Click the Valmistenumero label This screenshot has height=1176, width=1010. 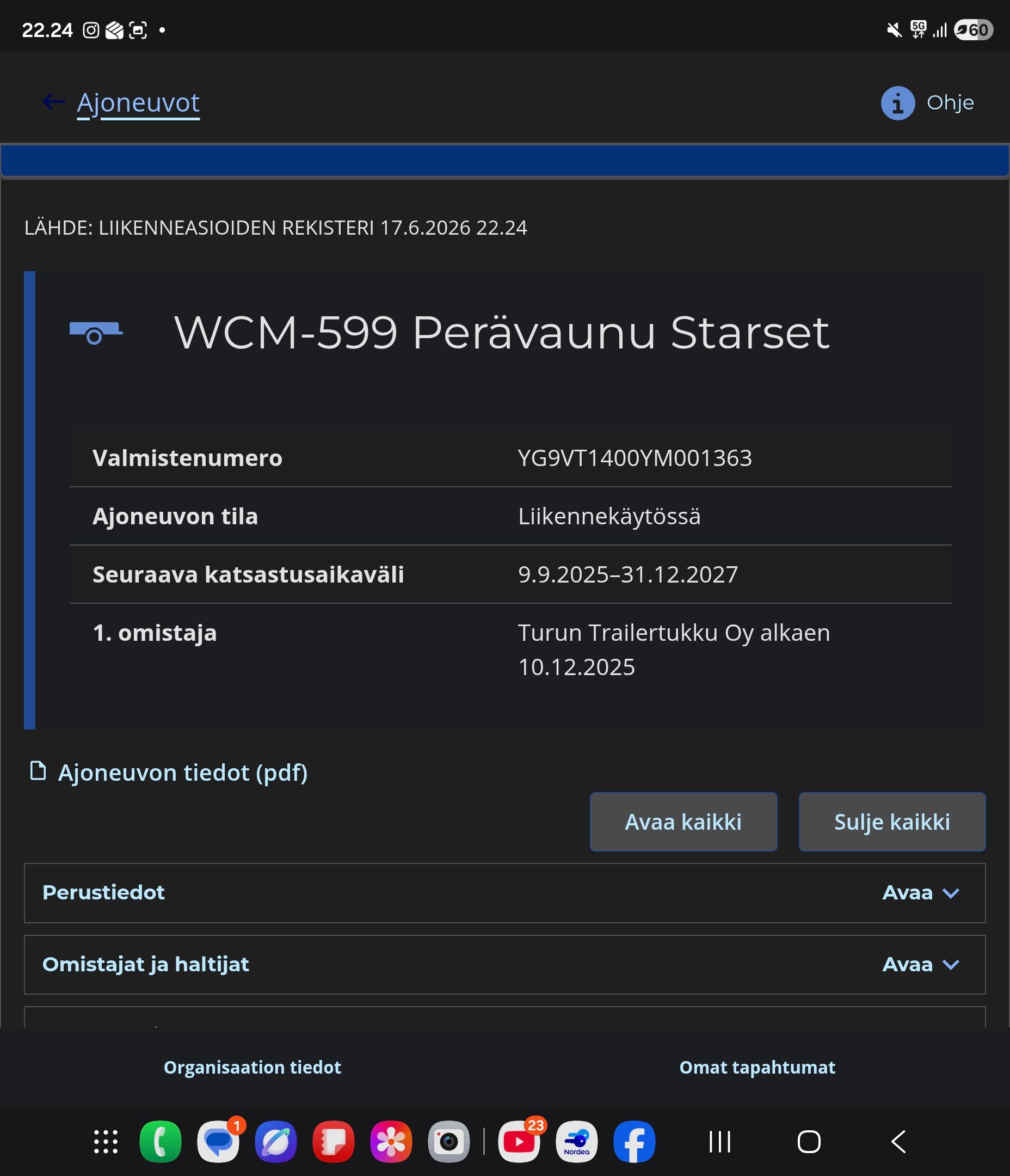coord(187,458)
